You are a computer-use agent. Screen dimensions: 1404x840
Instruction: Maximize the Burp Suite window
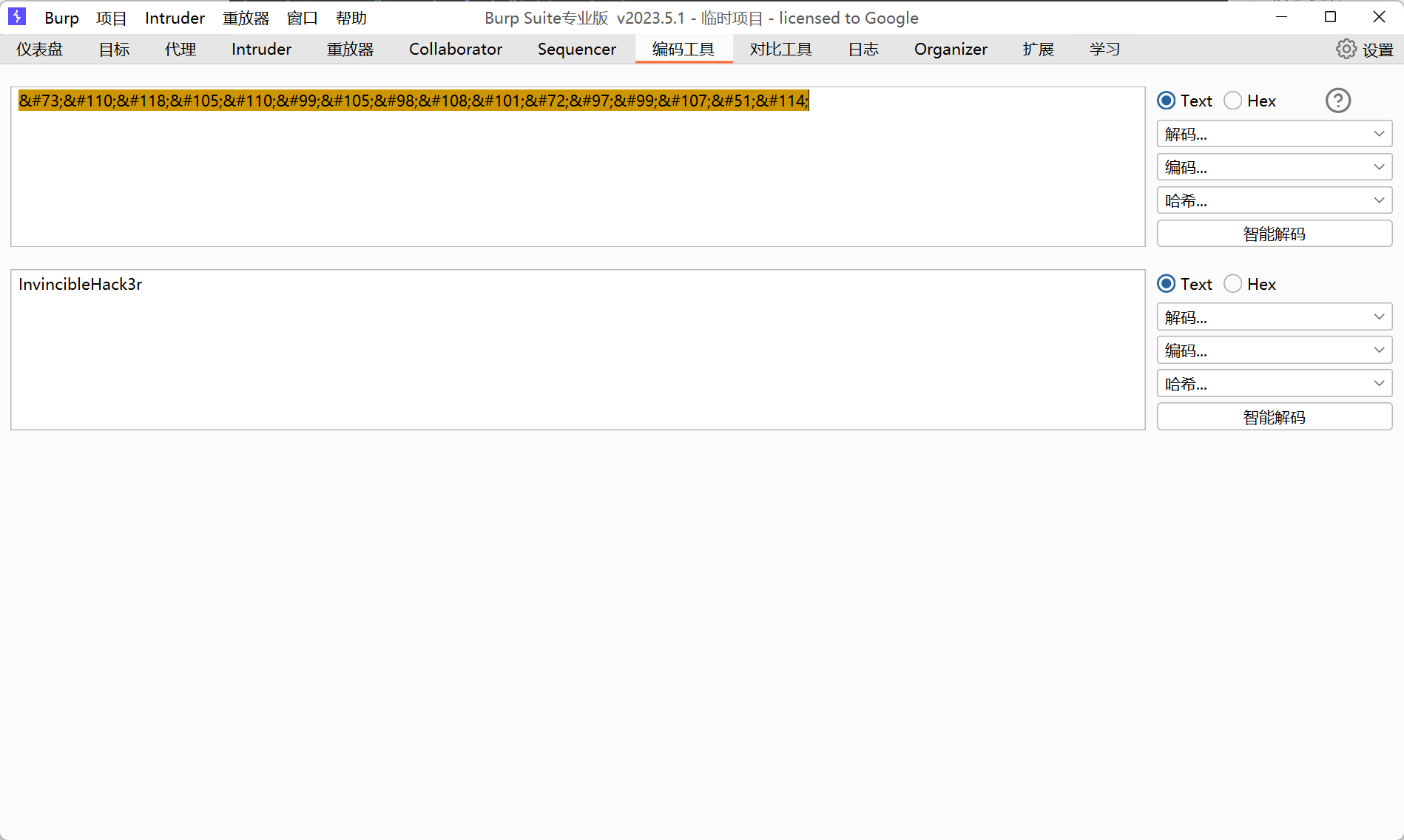1330,17
